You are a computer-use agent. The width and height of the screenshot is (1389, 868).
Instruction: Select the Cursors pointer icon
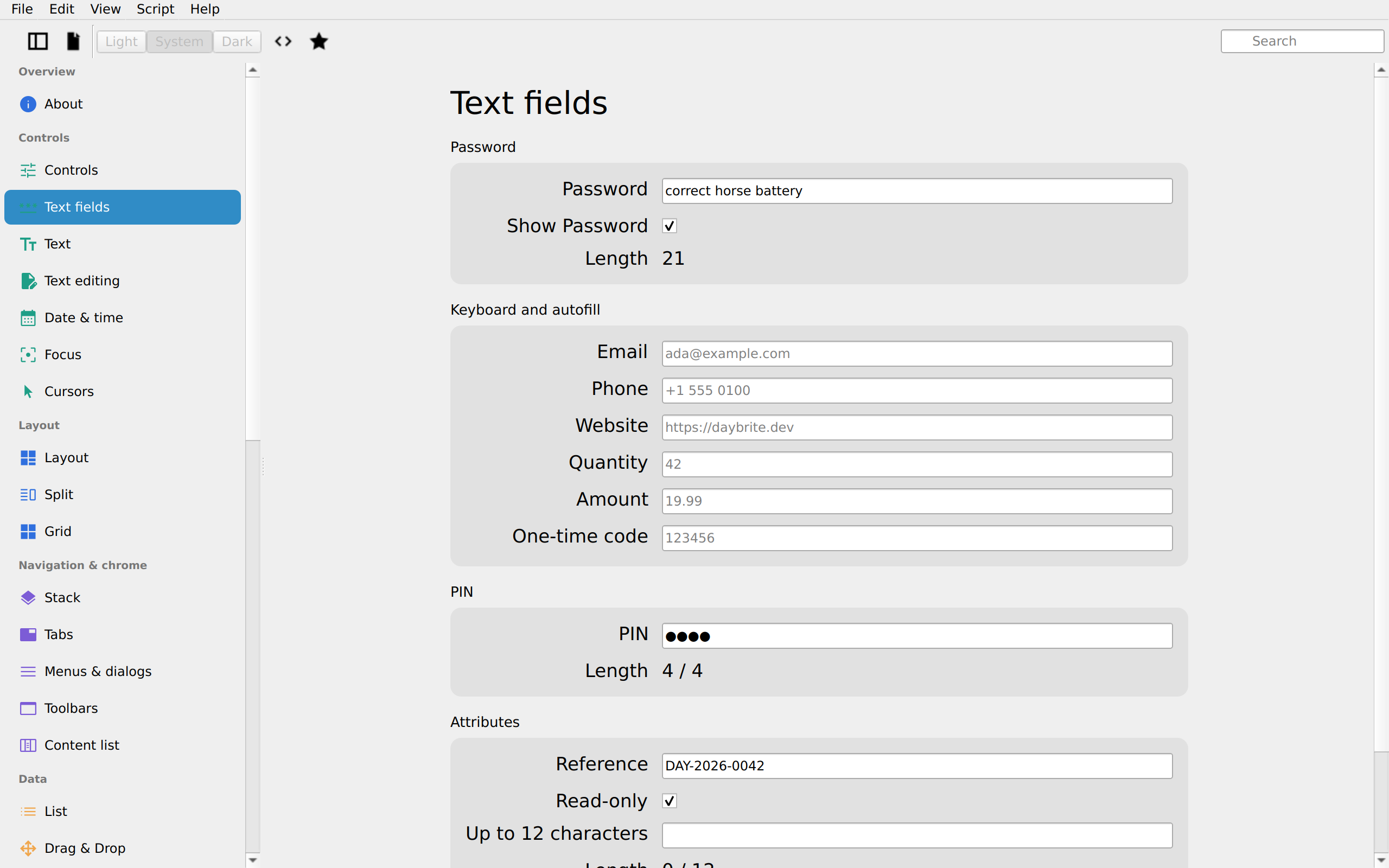coord(28,392)
